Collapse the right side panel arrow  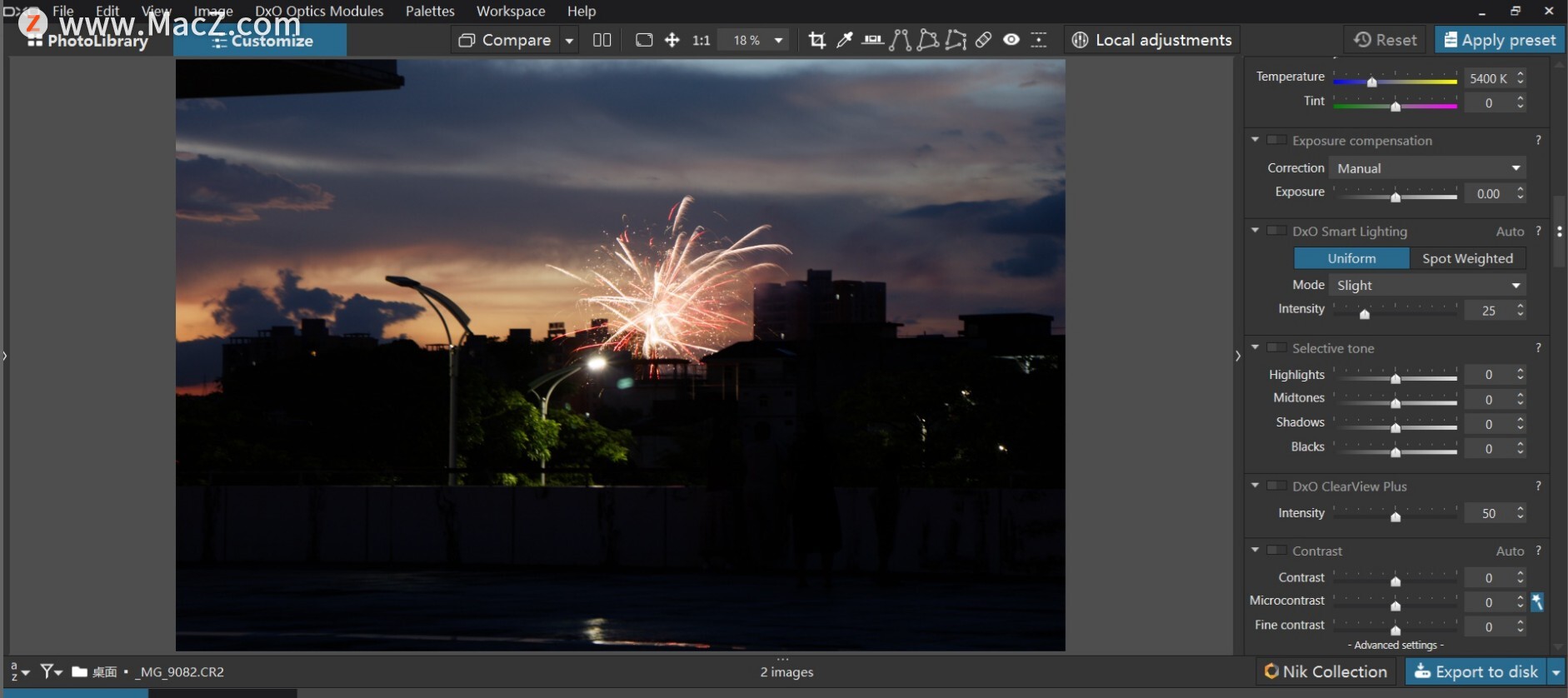click(x=1238, y=356)
